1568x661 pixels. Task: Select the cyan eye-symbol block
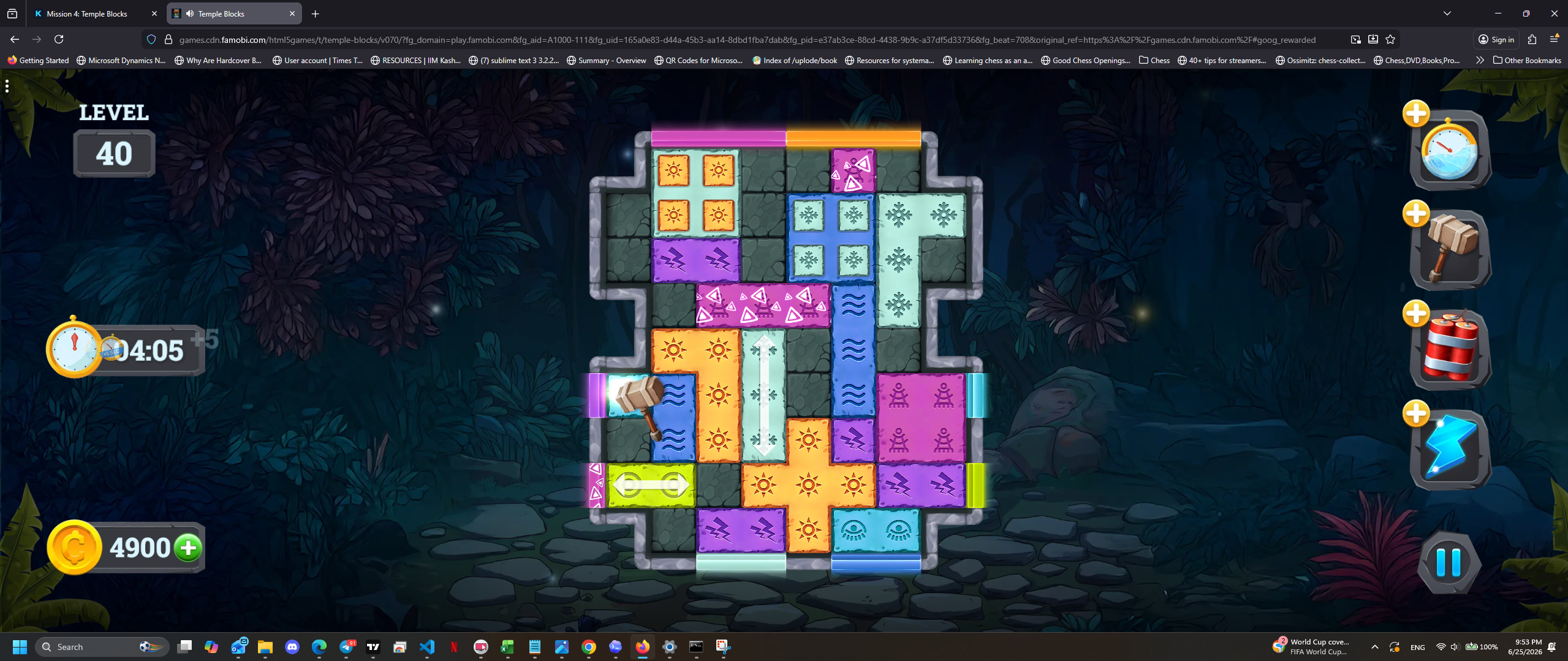(x=876, y=530)
